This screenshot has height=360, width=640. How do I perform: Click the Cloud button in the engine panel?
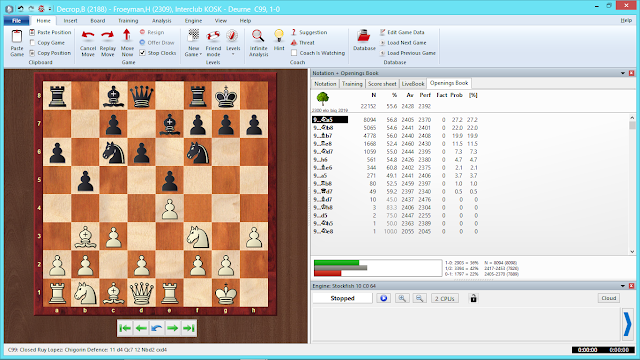click(609, 298)
